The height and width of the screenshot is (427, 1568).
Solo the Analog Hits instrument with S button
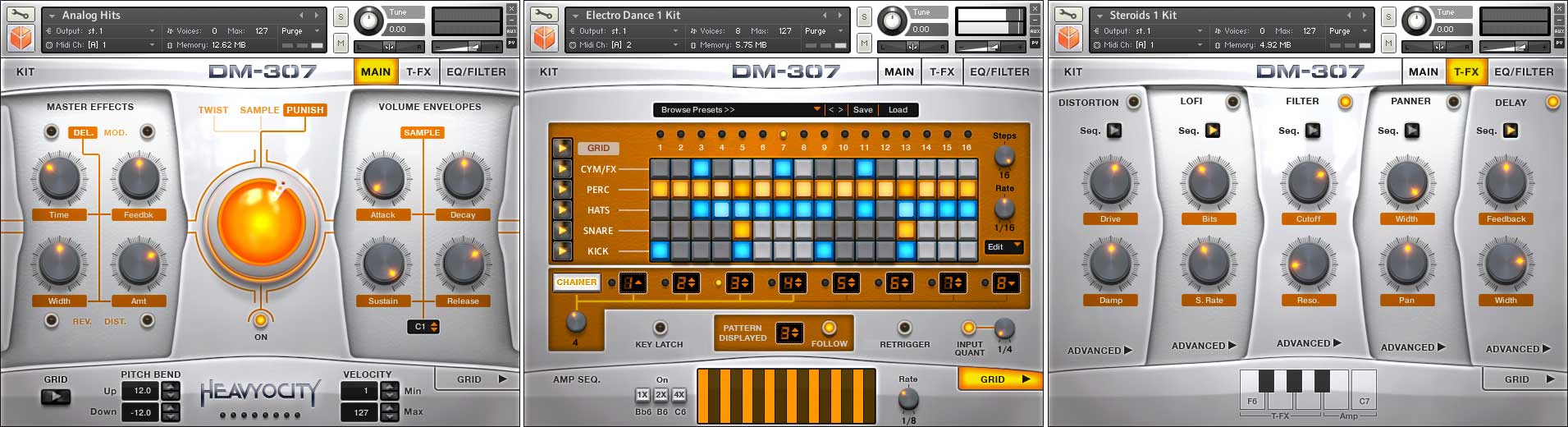(x=341, y=16)
